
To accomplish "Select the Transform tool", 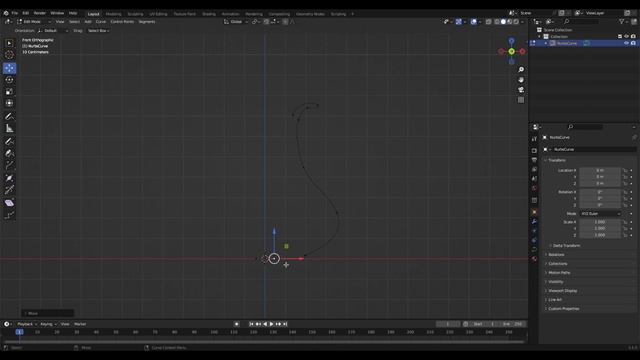I will click(9, 104).
